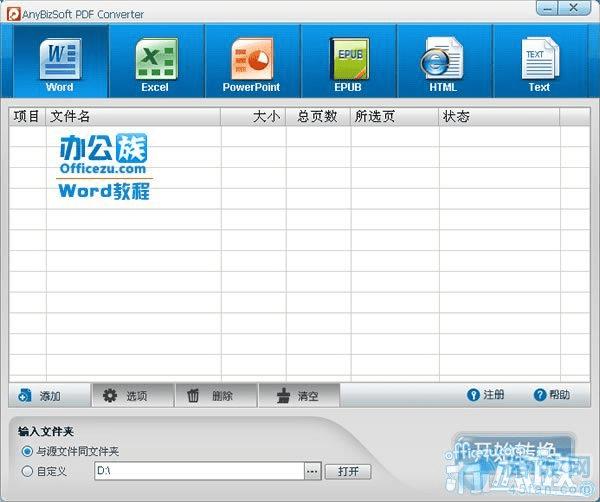
Task: Select the 自定义 custom folder radio
Action: pos(44,471)
